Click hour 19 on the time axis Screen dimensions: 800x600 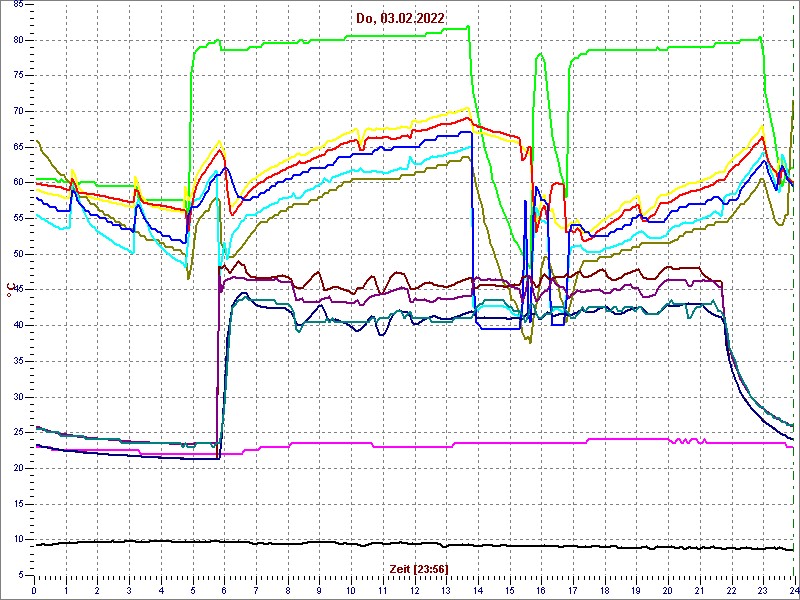pos(636,588)
